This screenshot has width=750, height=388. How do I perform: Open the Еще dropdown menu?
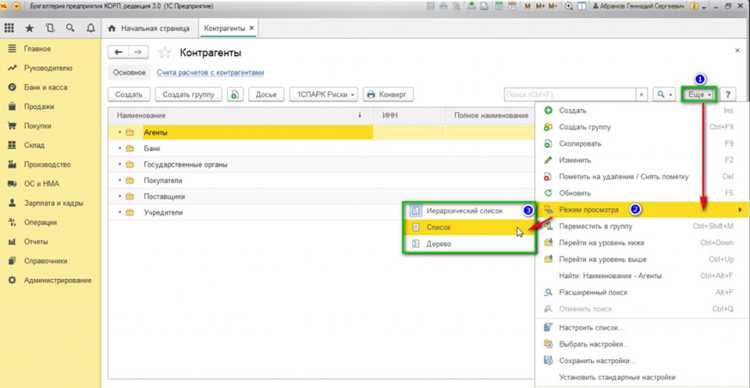point(699,95)
